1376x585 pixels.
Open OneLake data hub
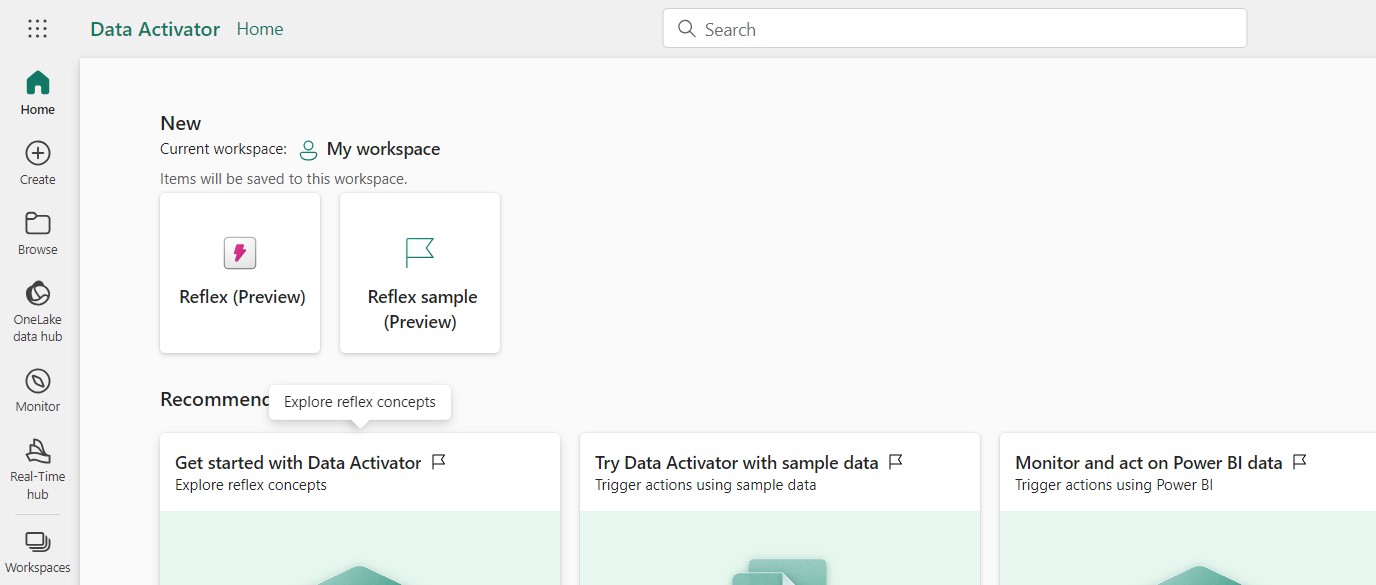tap(38, 310)
